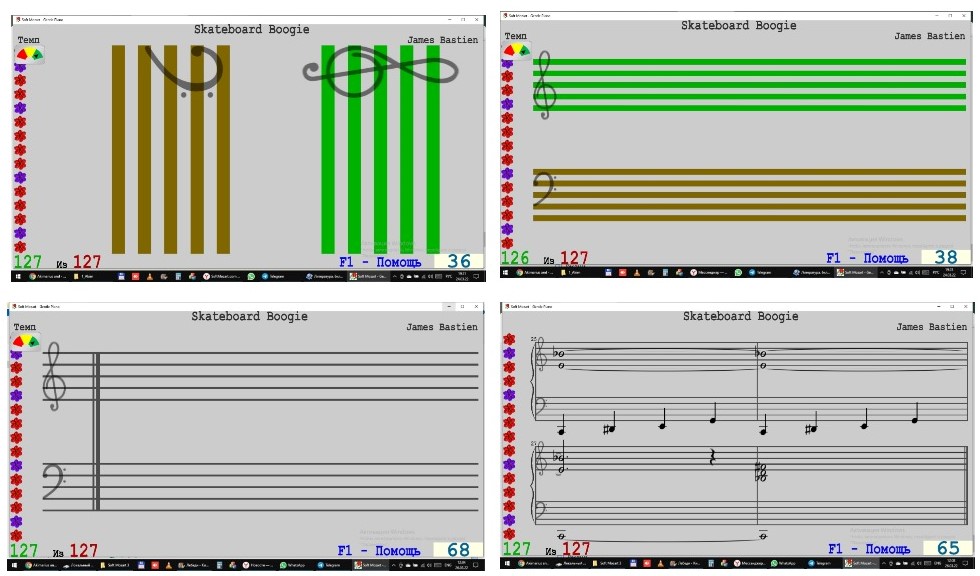Click the tempo gauge in the score-36 window
Viewport: 980px width, 576px height.
click(29, 54)
